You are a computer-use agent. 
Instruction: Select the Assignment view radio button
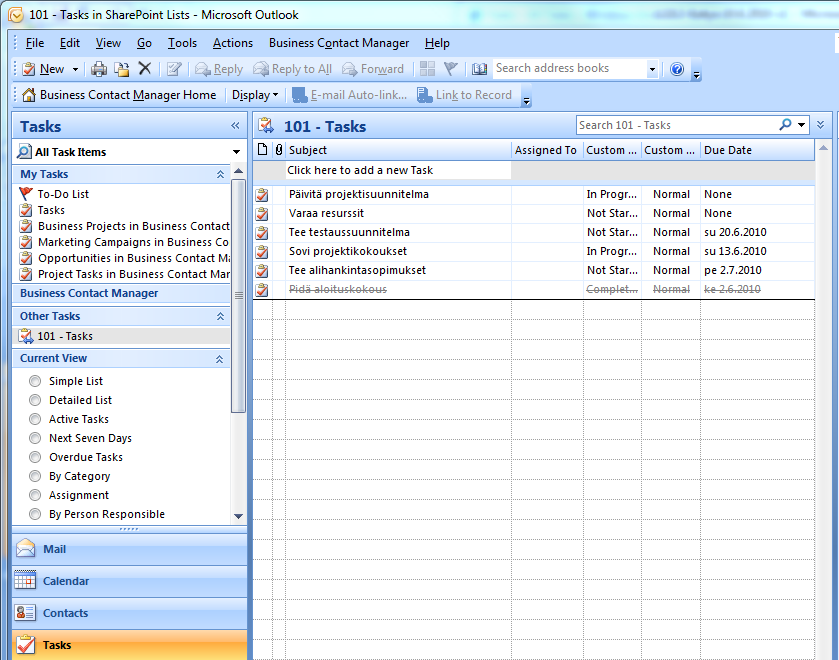35,495
